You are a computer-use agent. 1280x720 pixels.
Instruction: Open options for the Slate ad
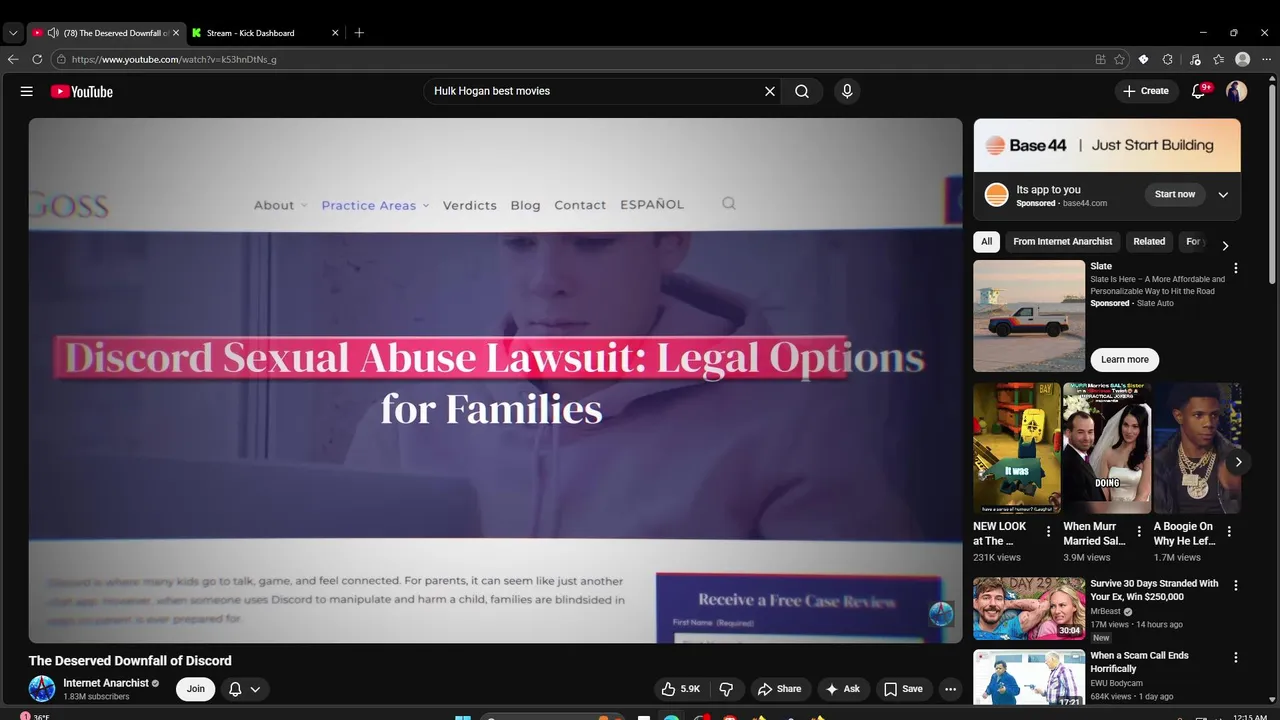[x=1236, y=268]
